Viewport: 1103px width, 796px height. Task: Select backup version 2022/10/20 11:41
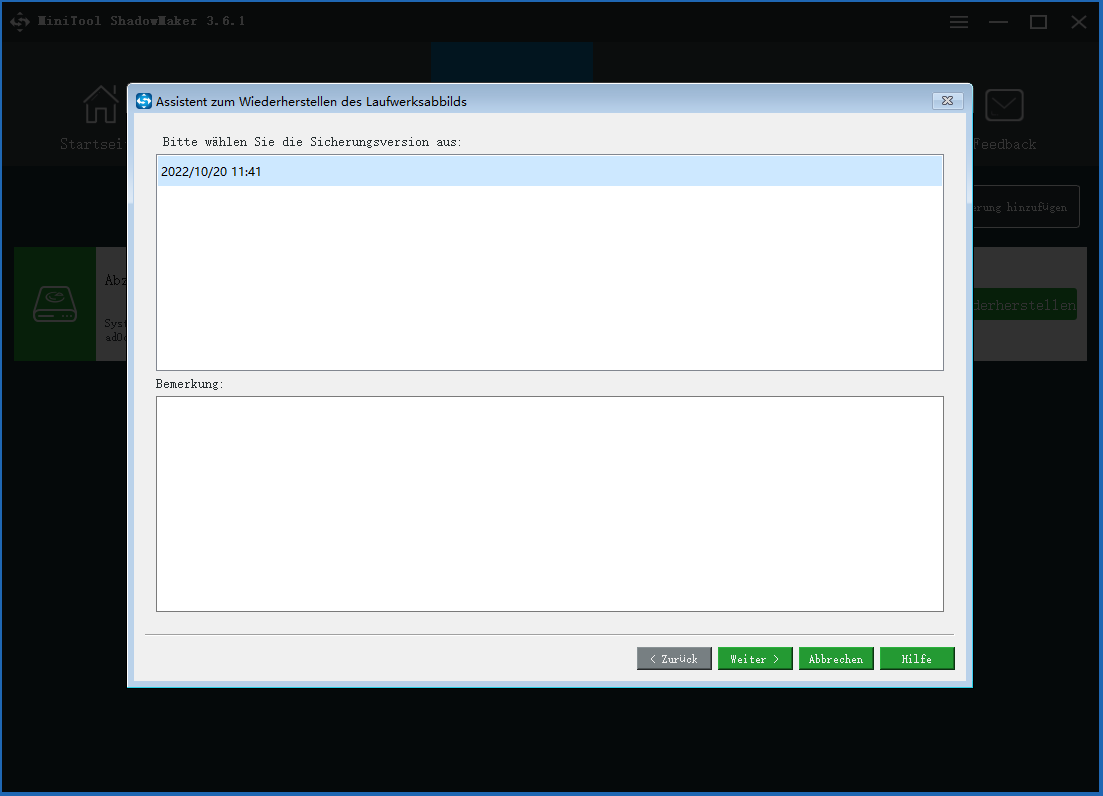tap(549, 172)
